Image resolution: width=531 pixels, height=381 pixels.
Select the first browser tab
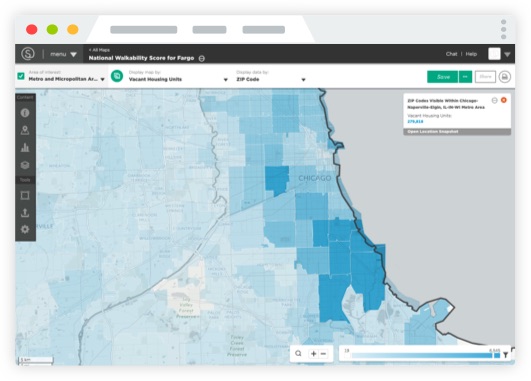(x=144, y=30)
